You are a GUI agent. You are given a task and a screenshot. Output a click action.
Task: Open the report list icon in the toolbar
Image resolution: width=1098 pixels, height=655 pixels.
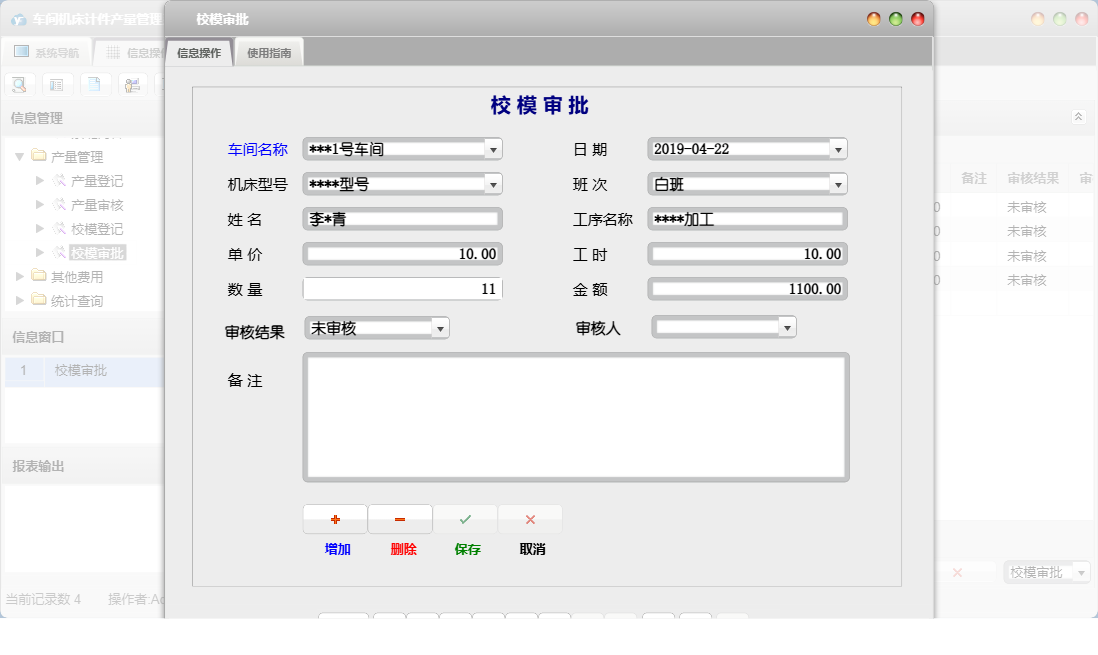[x=57, y=84]
